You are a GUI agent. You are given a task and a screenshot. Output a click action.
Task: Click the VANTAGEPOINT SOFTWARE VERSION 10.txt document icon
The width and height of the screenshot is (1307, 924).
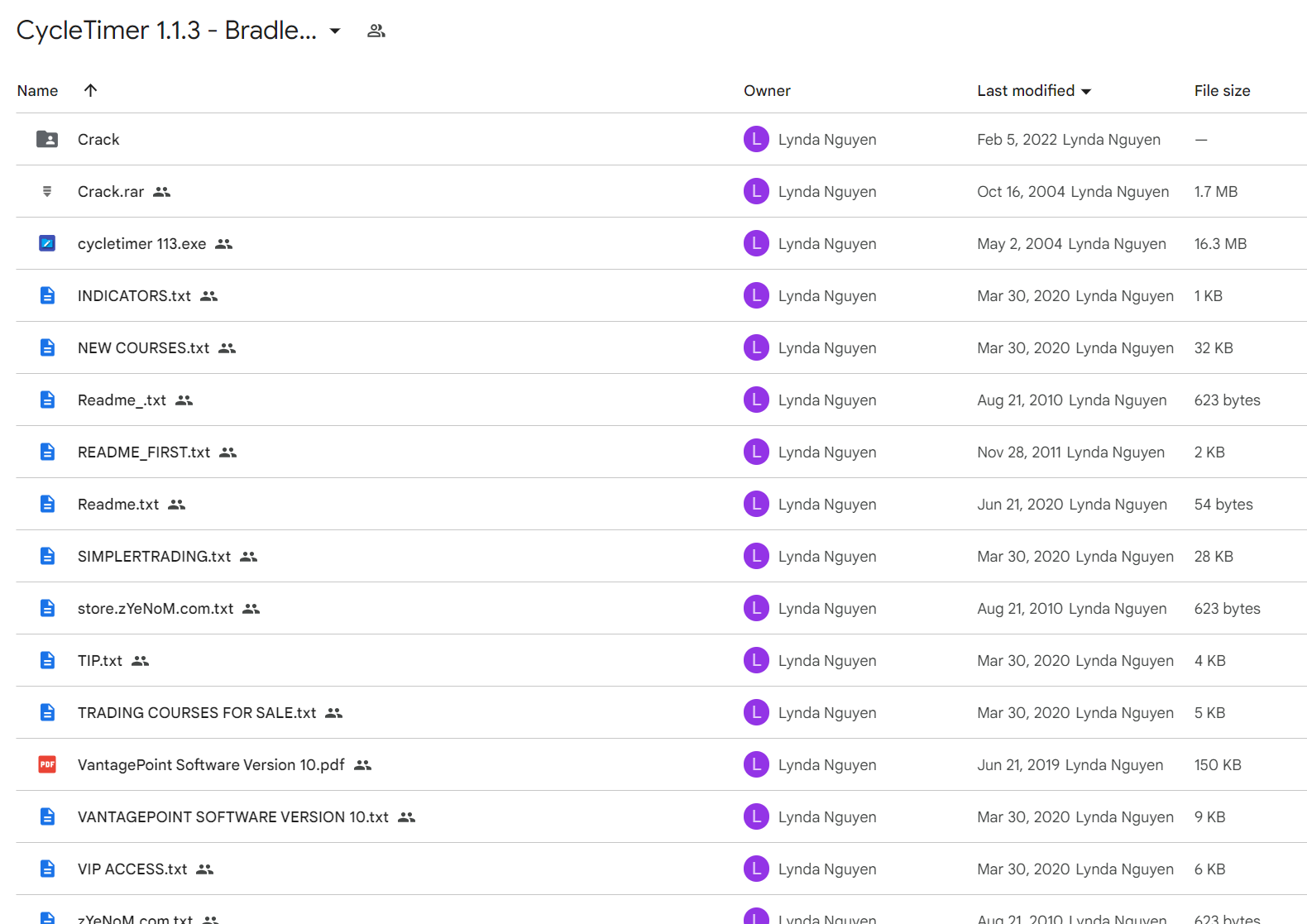point(47,816)
